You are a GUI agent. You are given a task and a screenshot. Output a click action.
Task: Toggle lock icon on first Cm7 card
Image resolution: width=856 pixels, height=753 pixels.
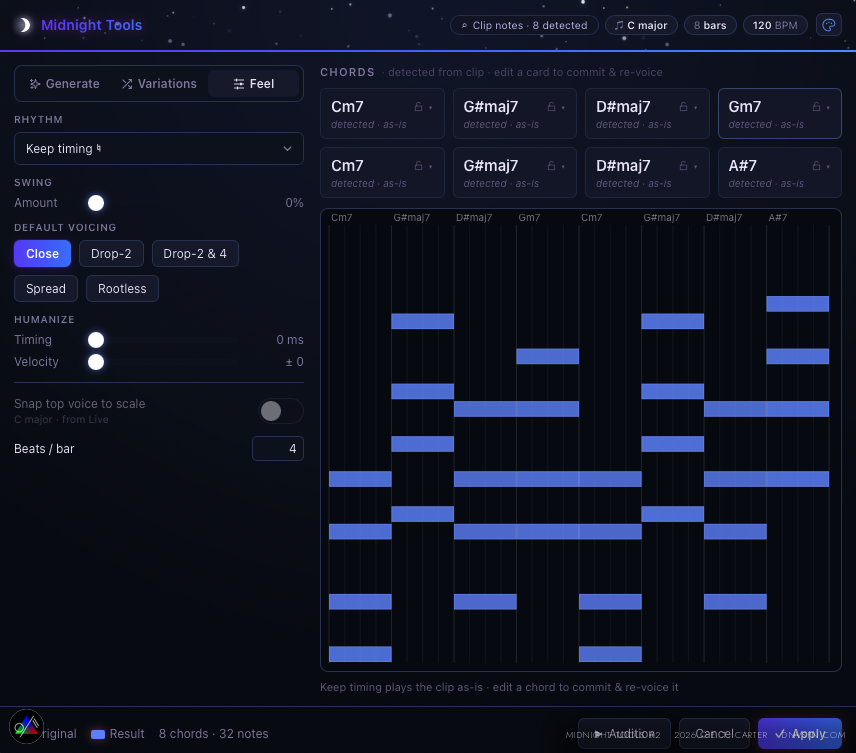coord(418,107)
